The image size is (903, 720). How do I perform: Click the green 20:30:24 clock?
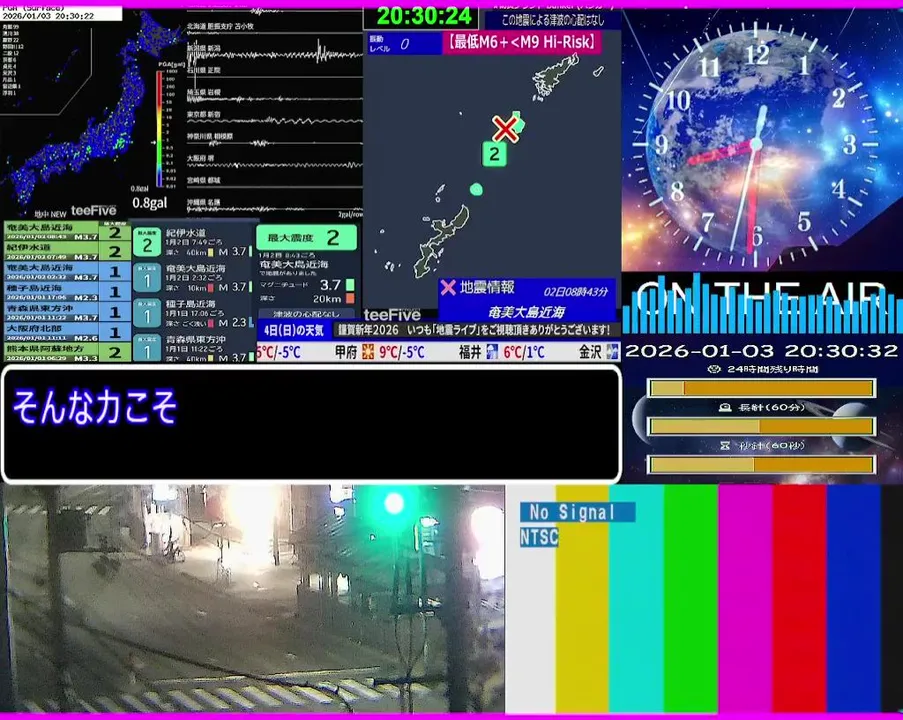tap(424, 16)
